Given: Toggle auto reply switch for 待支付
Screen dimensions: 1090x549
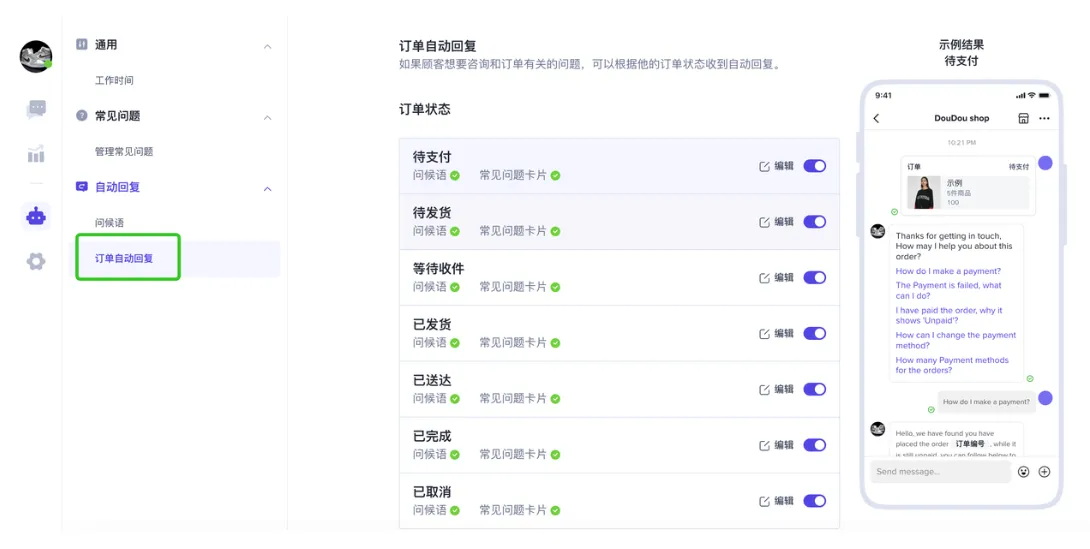Looking at the screenshot, I should [815, 166].
